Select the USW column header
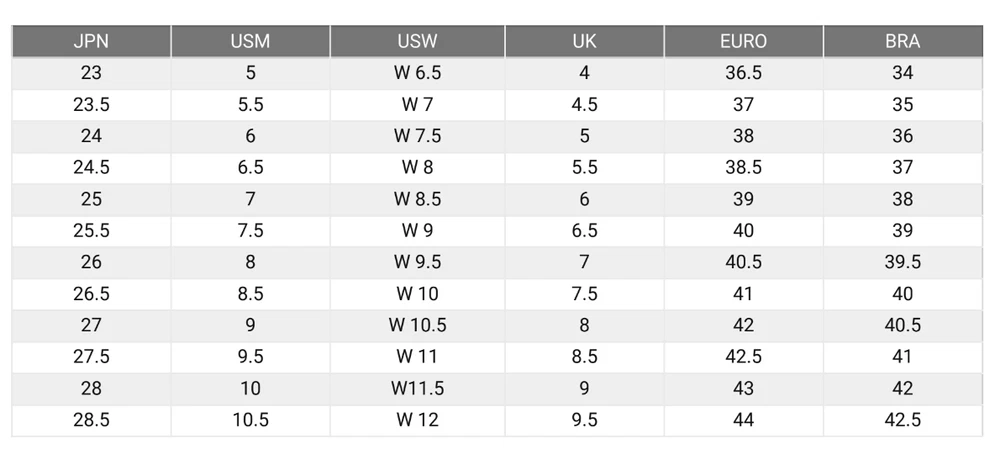This screenshot has width=1000, height=460. click(417, 42)
